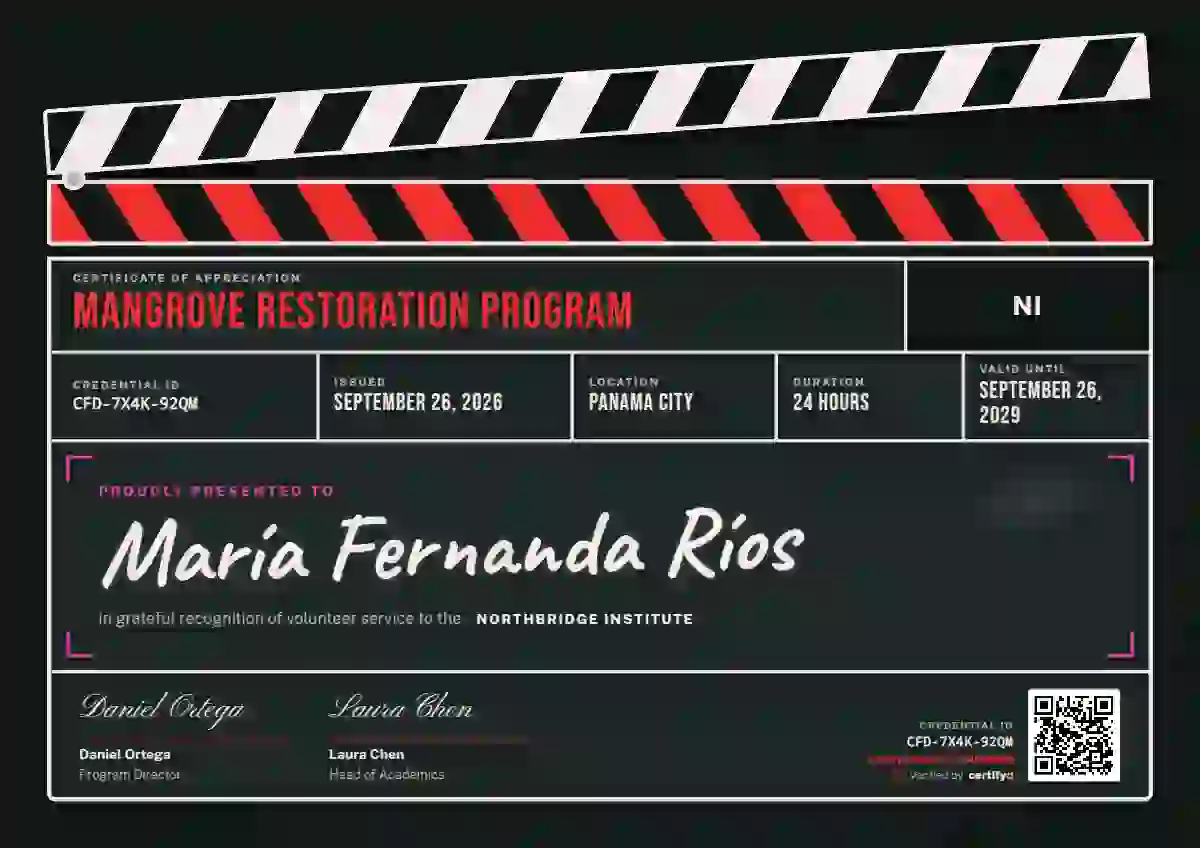
Task: Click the 'Head of Academics' title text
Action: point(387,774)
